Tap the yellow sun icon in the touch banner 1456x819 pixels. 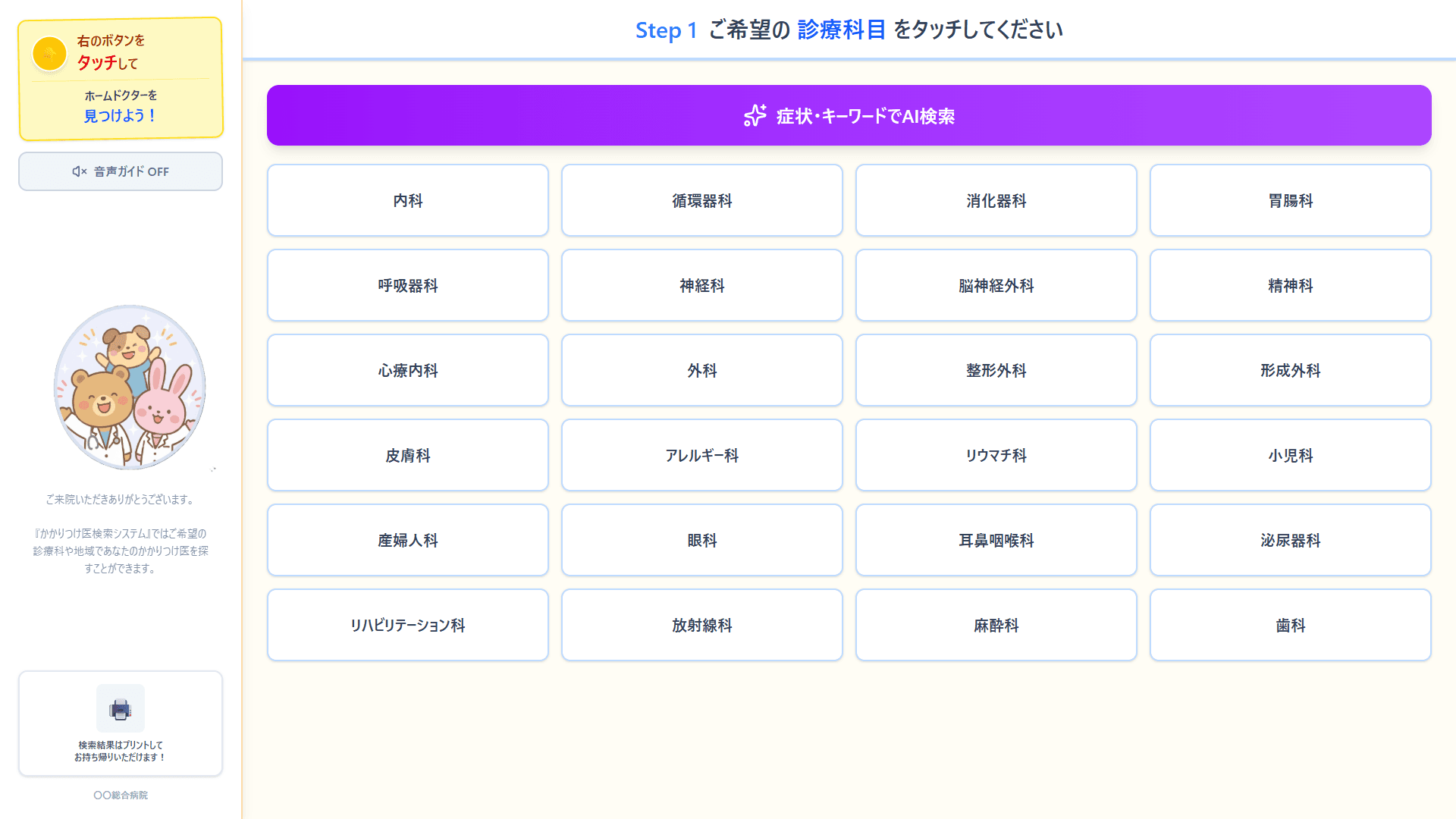(x=49, y=53)
